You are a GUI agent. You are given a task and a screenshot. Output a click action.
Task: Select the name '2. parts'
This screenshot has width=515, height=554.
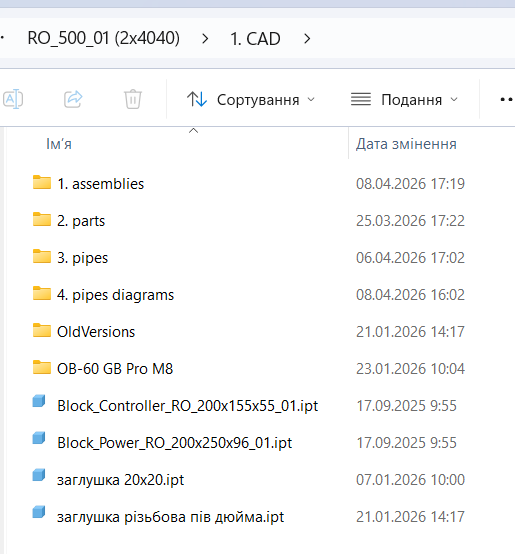click(x=81, y=221)
